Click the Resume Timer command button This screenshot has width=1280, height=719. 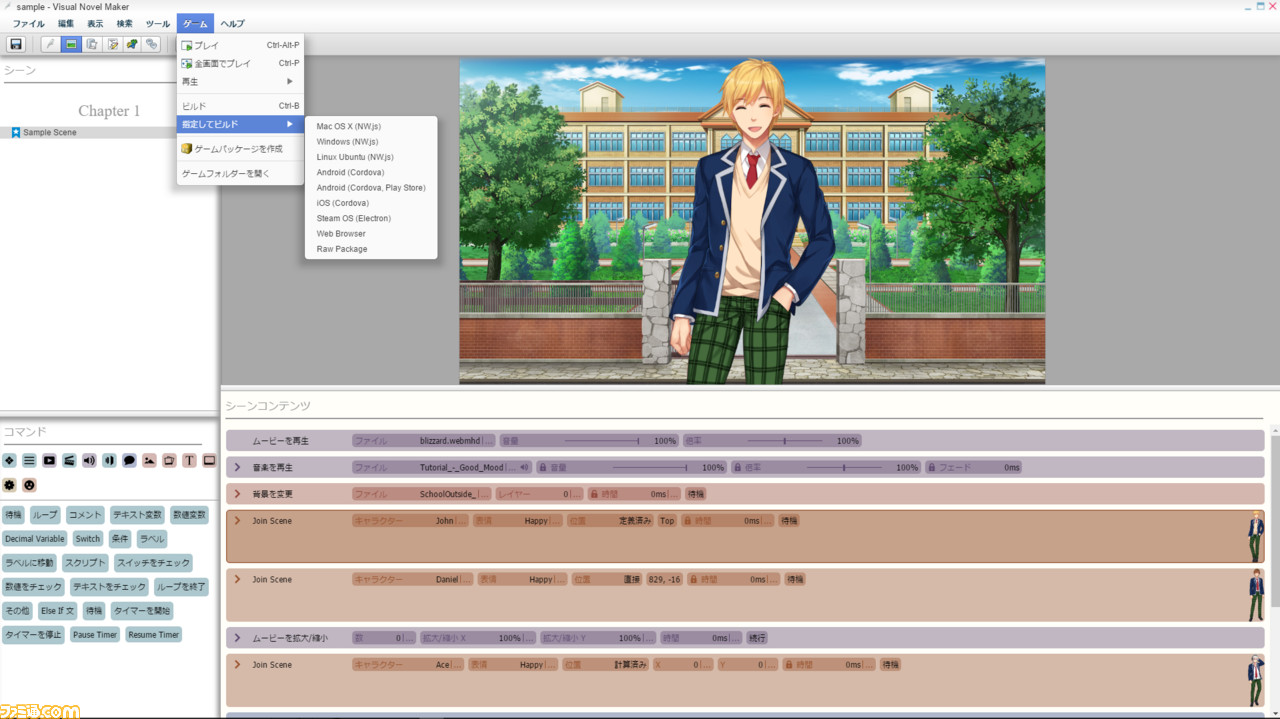[x=154, y=635]
